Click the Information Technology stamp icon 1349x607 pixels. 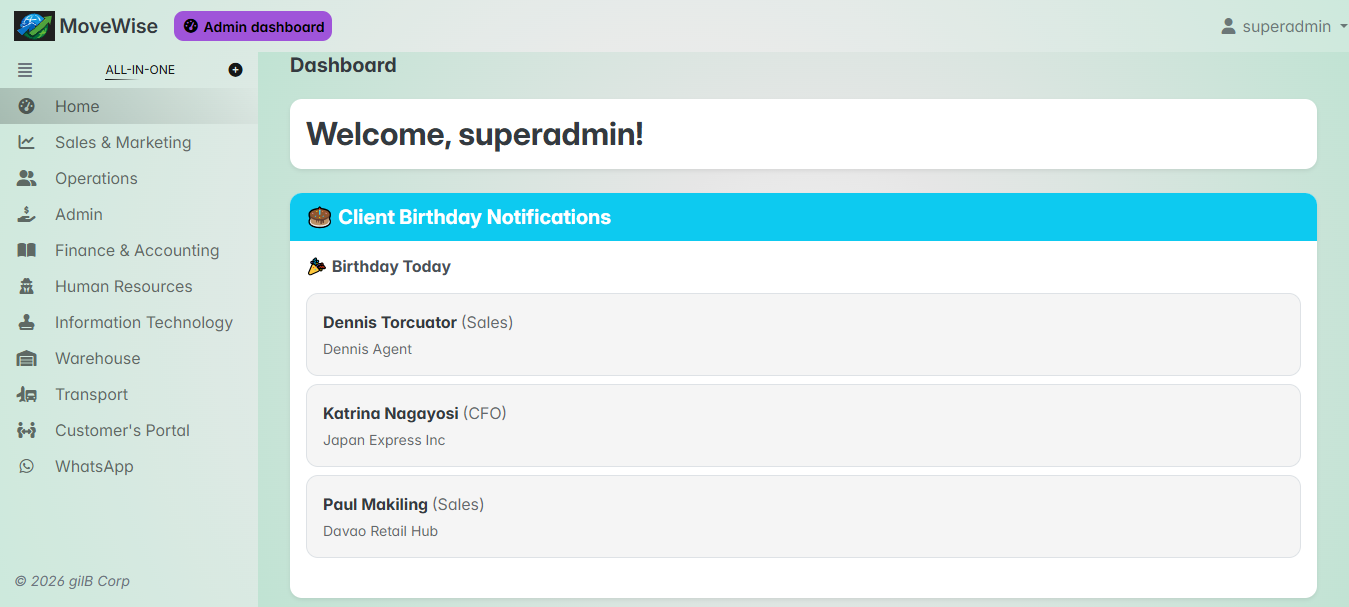(27, 322)
